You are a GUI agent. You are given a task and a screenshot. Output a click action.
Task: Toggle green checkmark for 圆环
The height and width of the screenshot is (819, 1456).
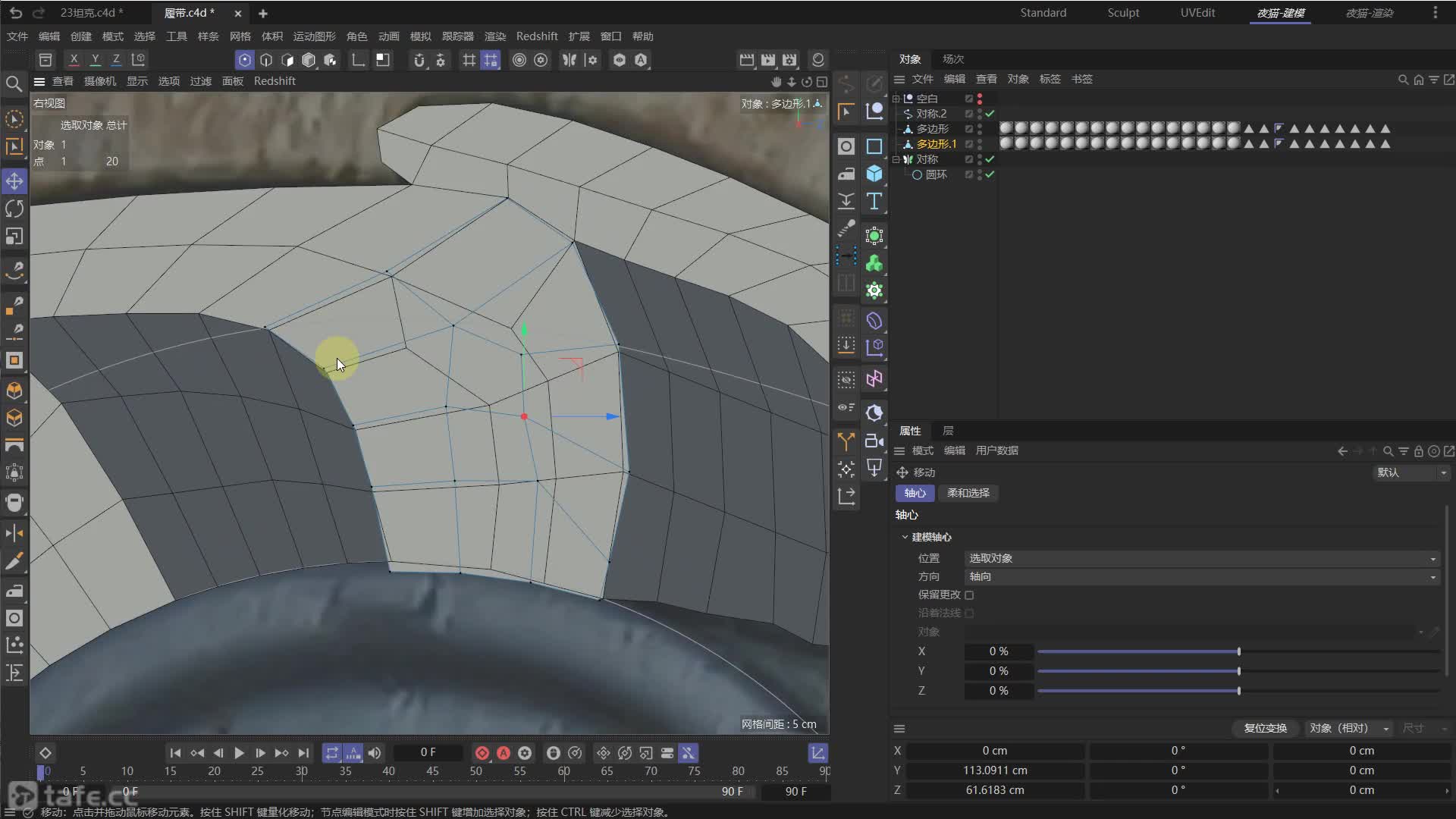(x=990, y=174)
